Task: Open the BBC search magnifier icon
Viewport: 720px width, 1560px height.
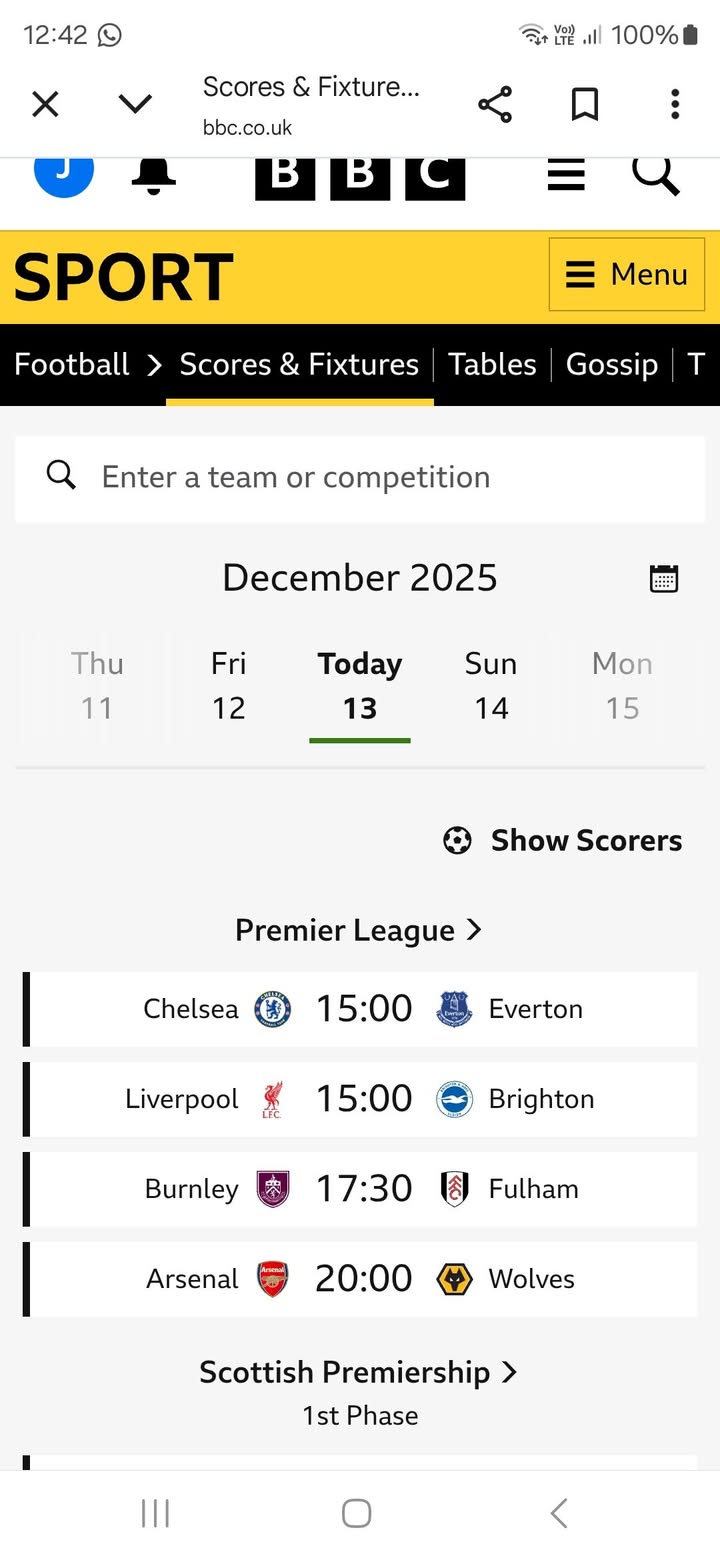Action: point(656,174)
